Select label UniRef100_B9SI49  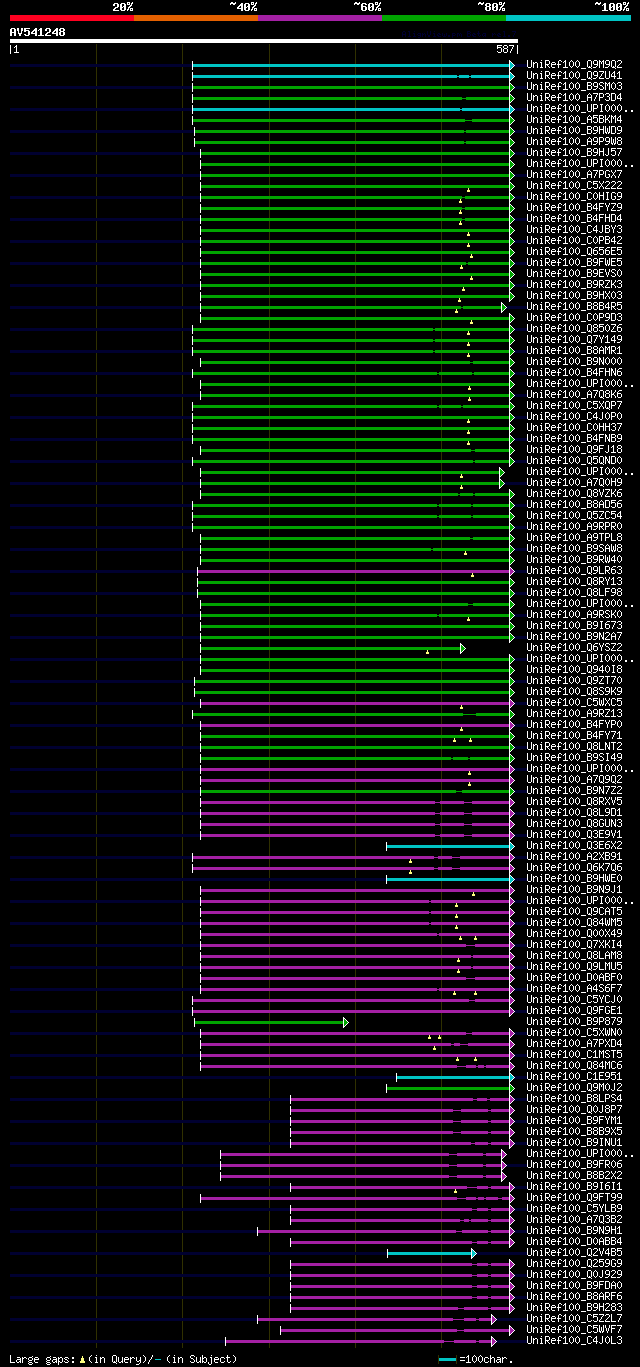click(574, 757)
